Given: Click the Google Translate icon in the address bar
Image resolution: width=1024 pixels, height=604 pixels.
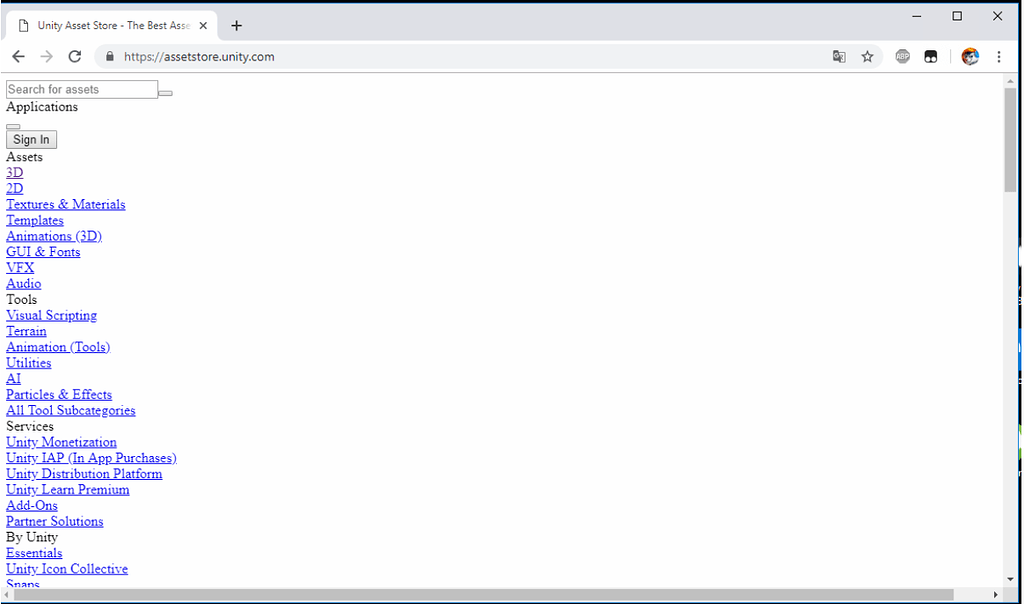Looking at the screenshot, I should 838,57.
